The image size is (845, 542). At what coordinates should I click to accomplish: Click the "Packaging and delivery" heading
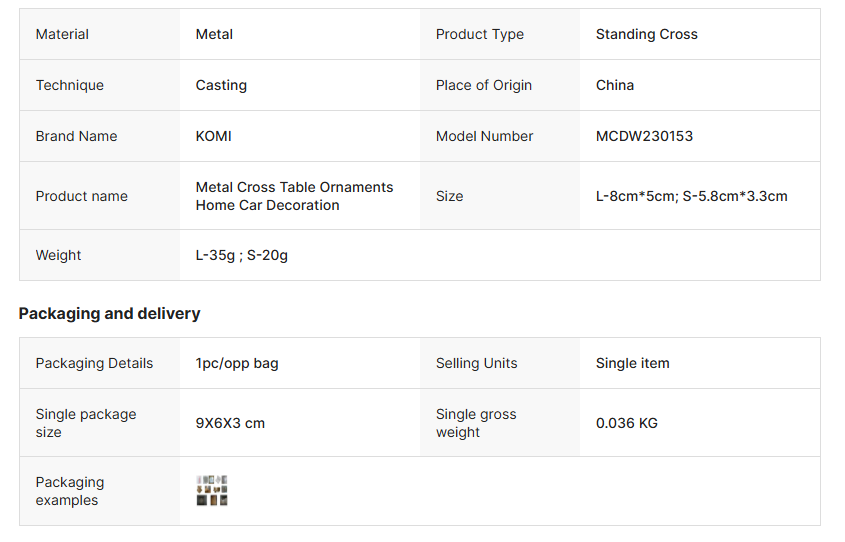[x=109, y=313]
